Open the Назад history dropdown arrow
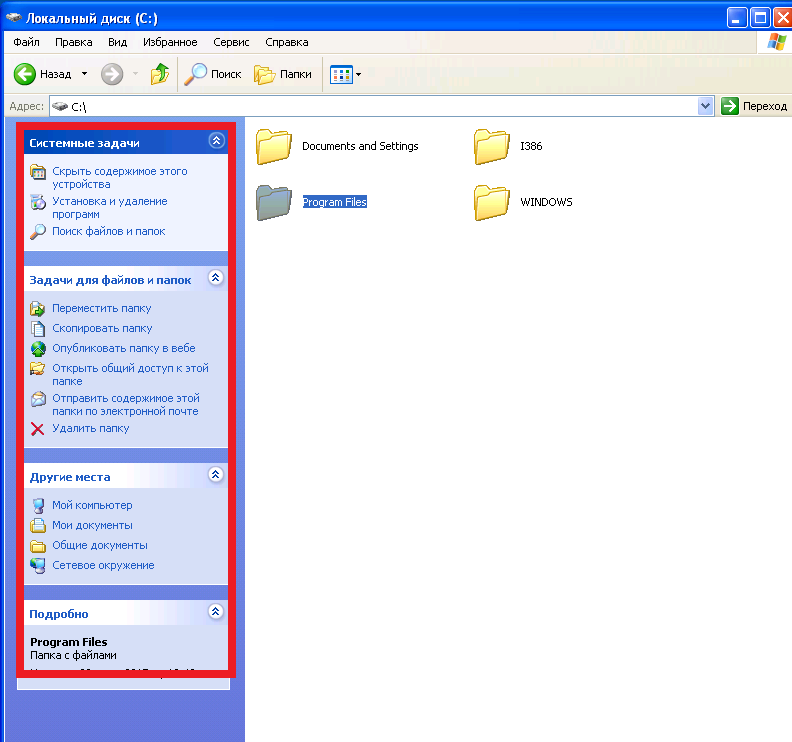The image size is (792, 742). click(x=84, y=74)
